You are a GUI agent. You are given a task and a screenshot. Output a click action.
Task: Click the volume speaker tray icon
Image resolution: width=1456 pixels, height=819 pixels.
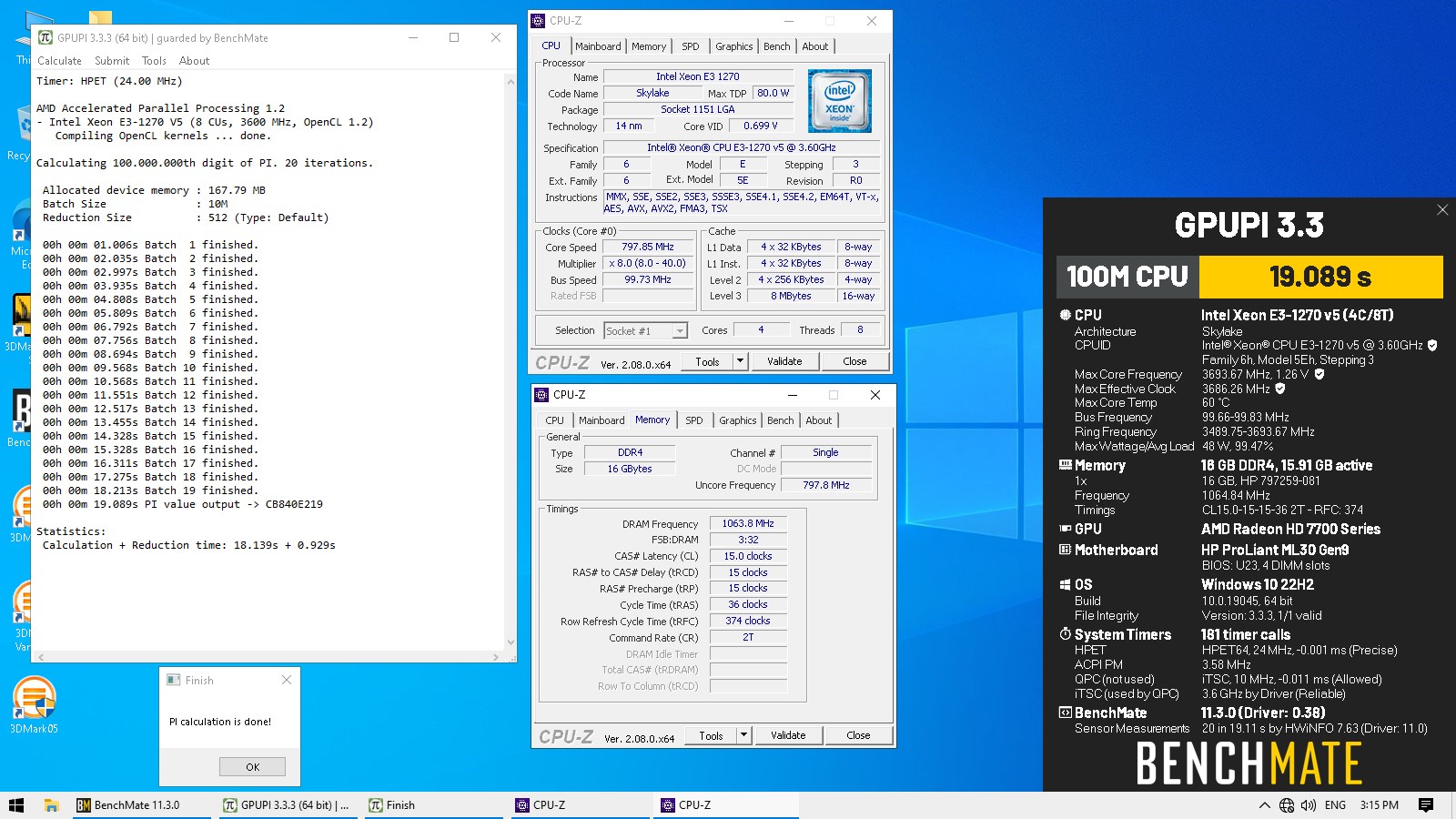pyautogui.click(x=1309, y=805)
